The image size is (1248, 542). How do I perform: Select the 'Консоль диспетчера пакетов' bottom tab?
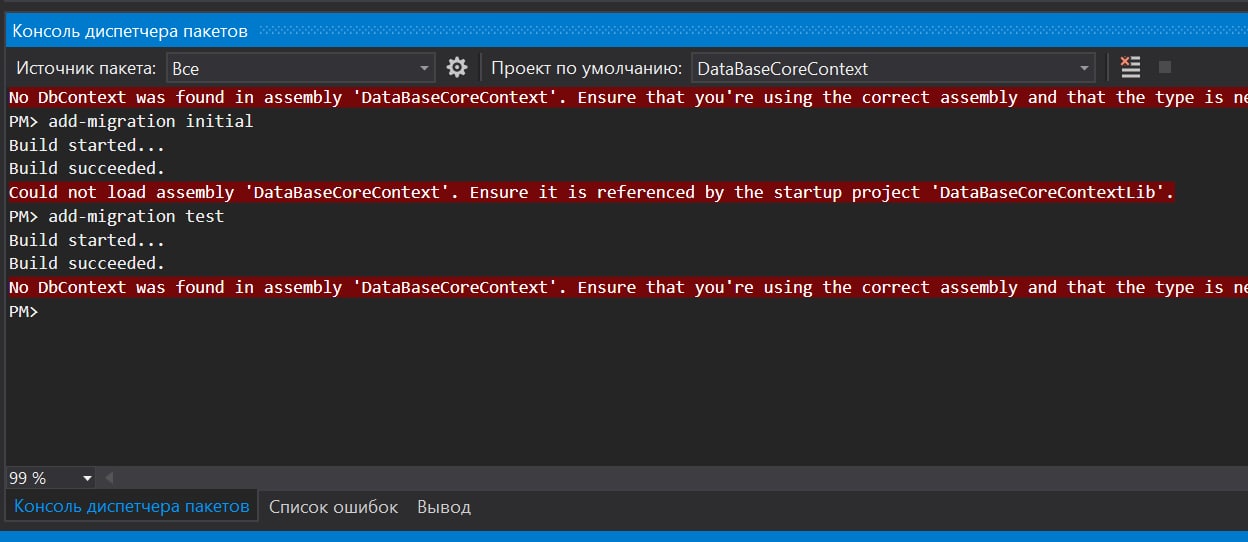coord(131,506)
